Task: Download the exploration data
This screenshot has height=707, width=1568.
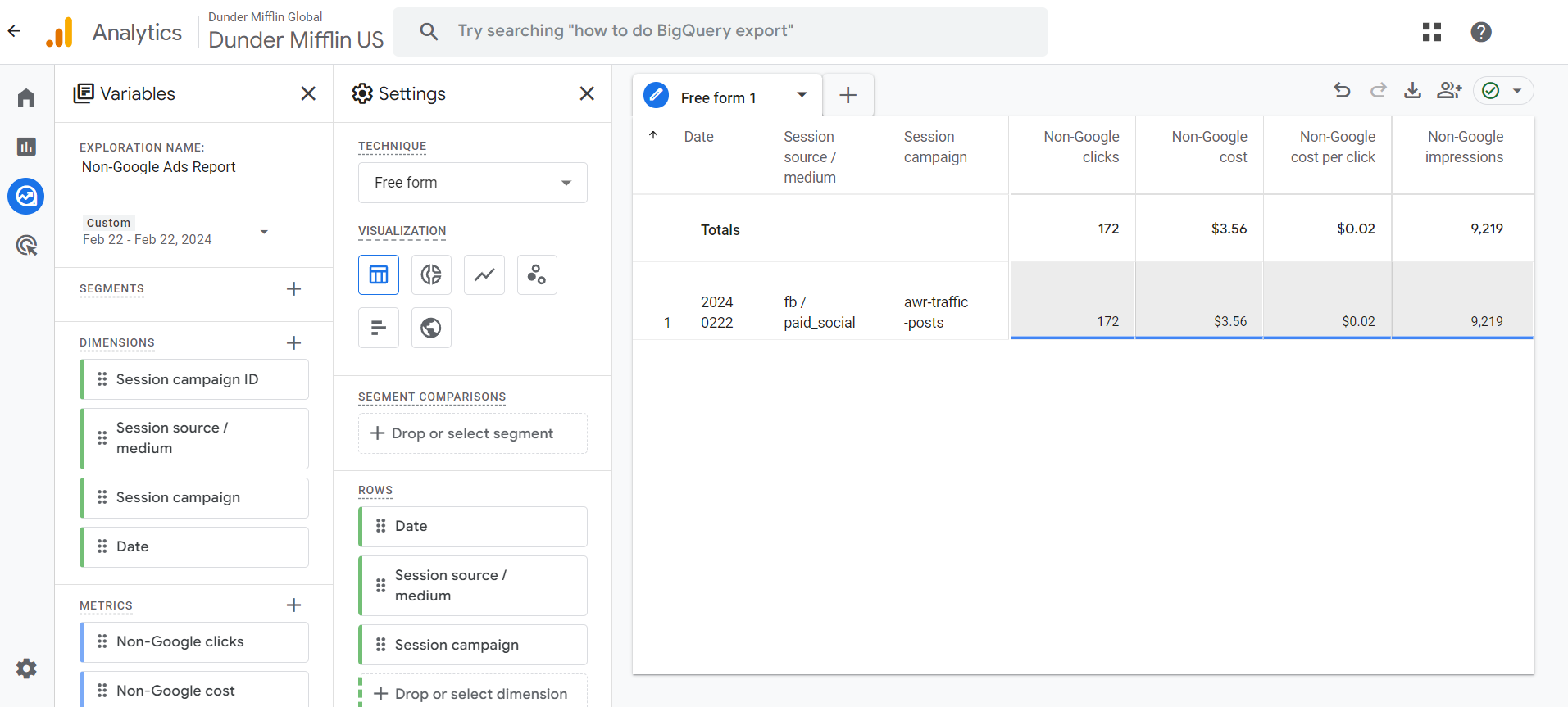Action: pyautogui.click(x=1412, y=90)
